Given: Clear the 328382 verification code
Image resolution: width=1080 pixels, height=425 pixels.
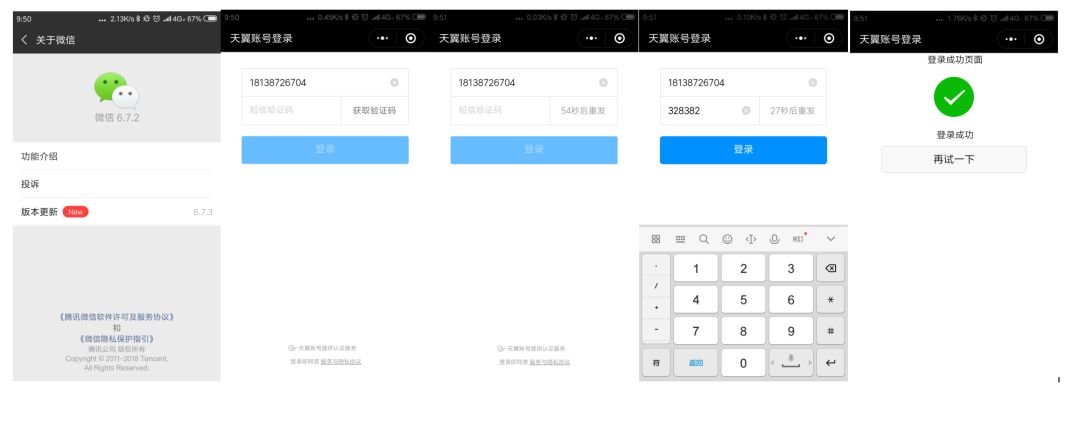Looking at the screenshot, I should click(x=746, y=110).
